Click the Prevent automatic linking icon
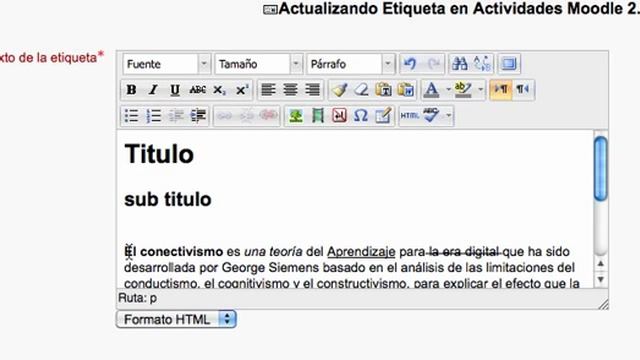 (x=269, y=116)
